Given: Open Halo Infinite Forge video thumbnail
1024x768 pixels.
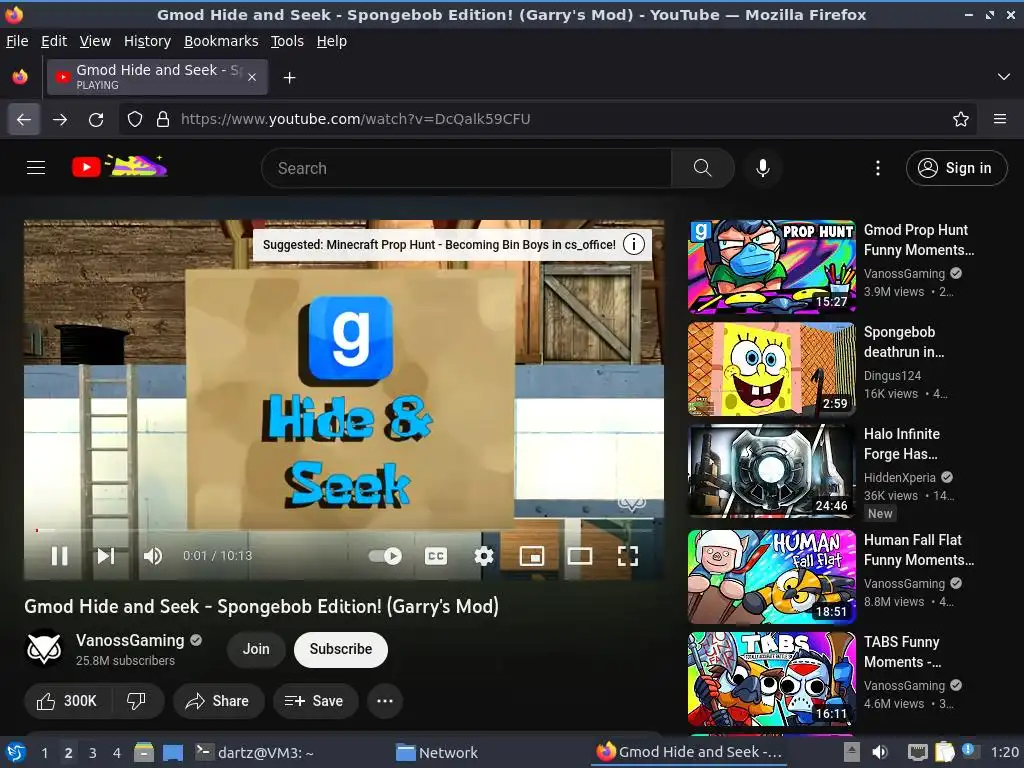Looking at the screenshot, I should click(771, 471).
